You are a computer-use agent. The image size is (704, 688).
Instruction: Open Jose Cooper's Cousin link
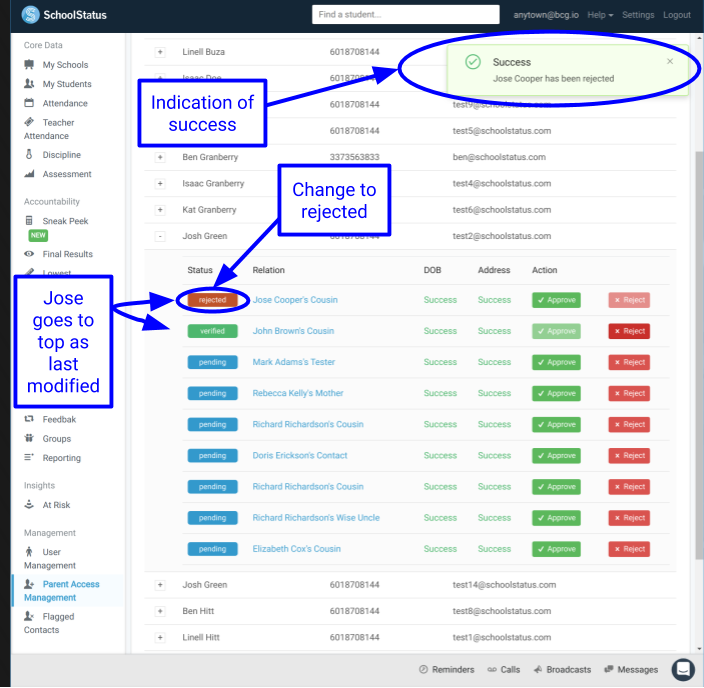(295, 300)
